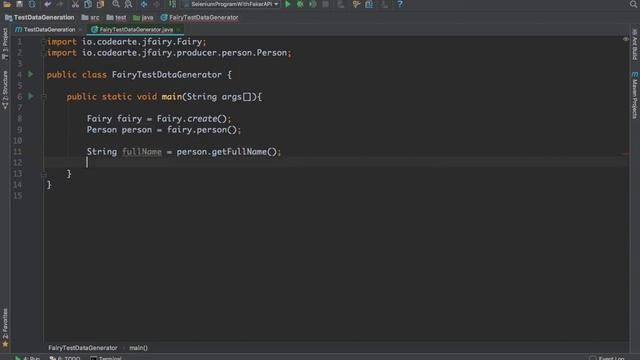
Task: Click the Project Structure icon in the toolbar
Action: click(369, 4)
